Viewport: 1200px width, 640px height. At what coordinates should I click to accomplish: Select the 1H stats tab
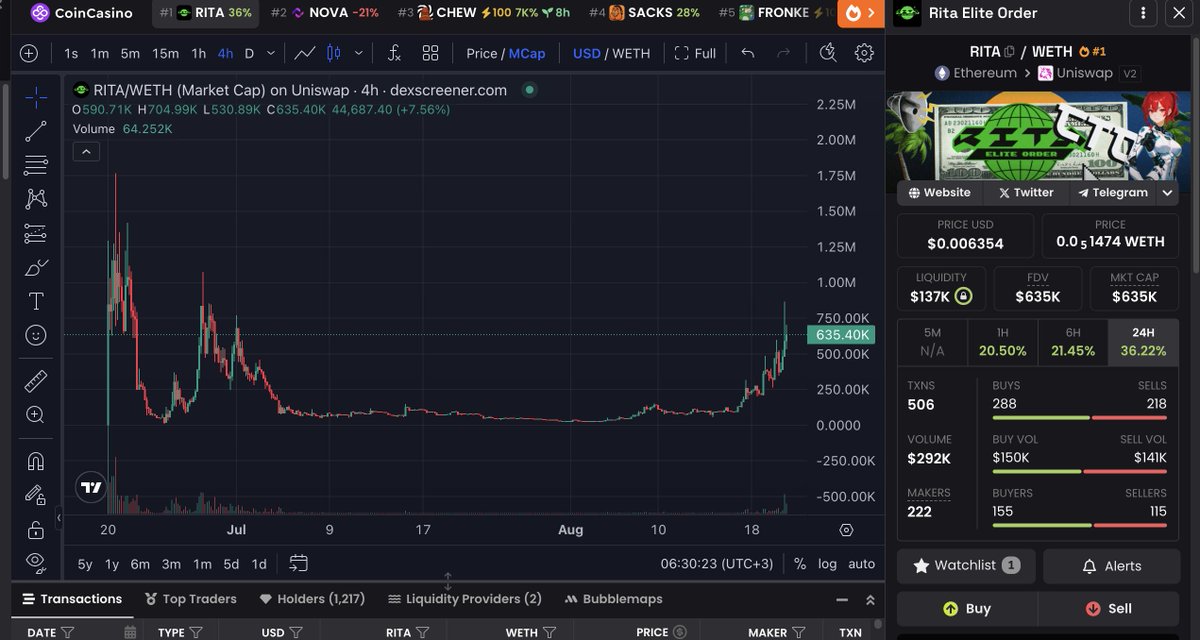(x=1003, y=342)
